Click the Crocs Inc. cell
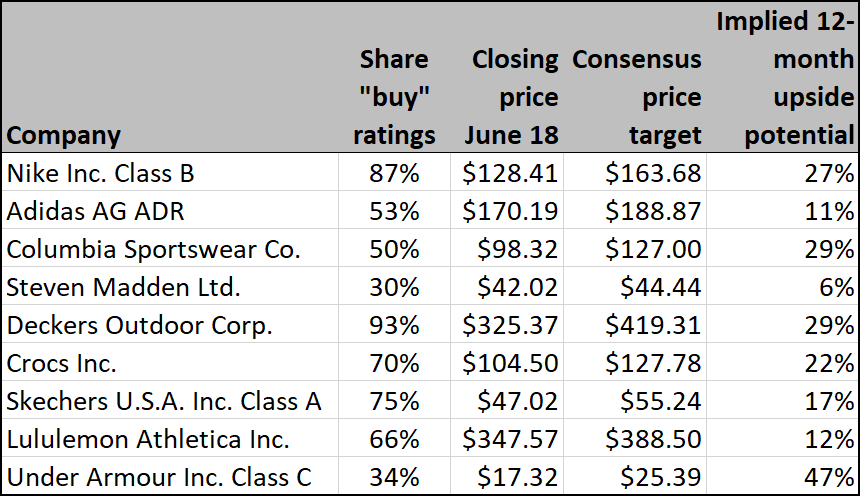This screenshot has width=862, height=498. pyautogui.click(x=62, y=364)
